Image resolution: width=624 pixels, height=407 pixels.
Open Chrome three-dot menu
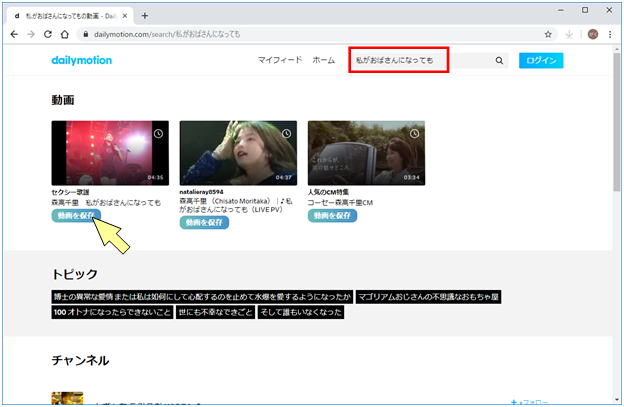(610, 33)
